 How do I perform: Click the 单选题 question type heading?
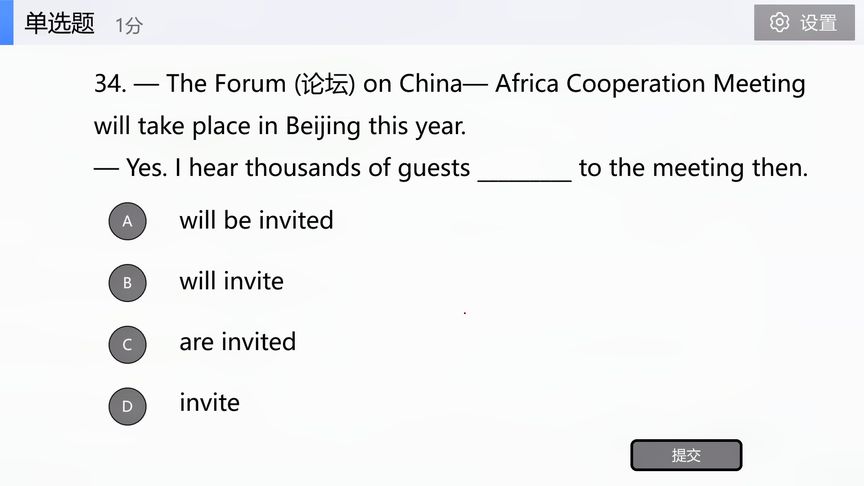pyautogui.click(x=59, y=23)
